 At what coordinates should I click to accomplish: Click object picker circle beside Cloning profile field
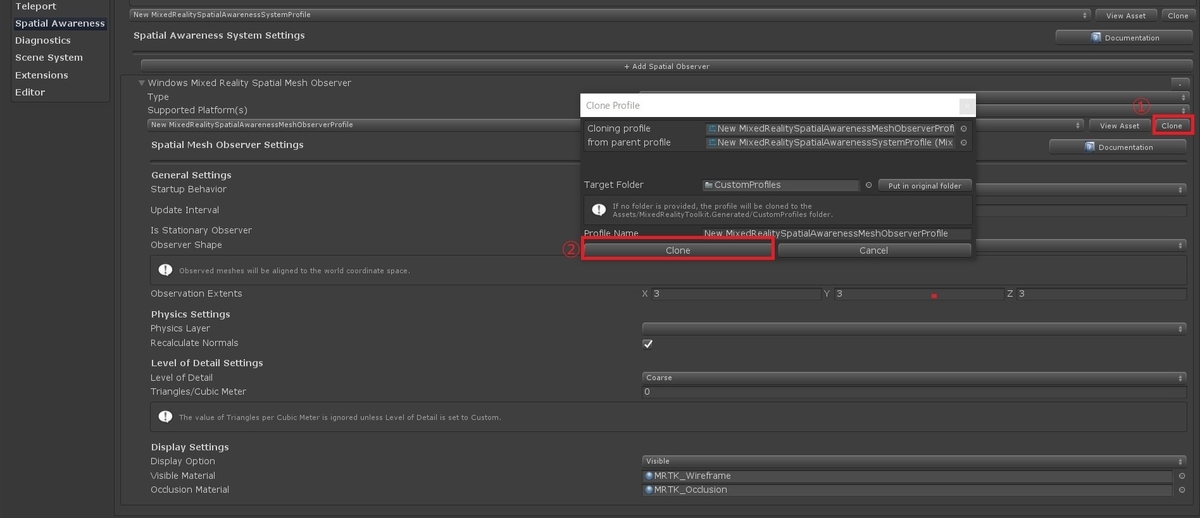point(964,129)
